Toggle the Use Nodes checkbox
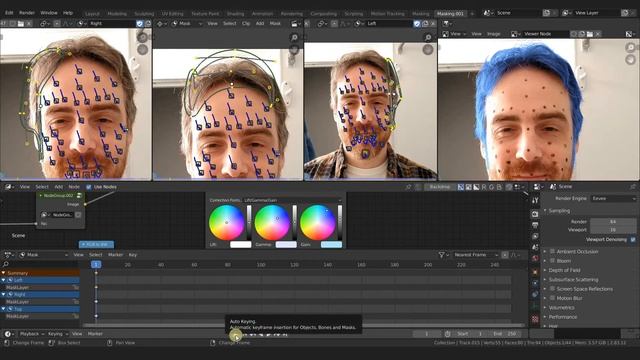640x360 pixels. pos(89,187)
